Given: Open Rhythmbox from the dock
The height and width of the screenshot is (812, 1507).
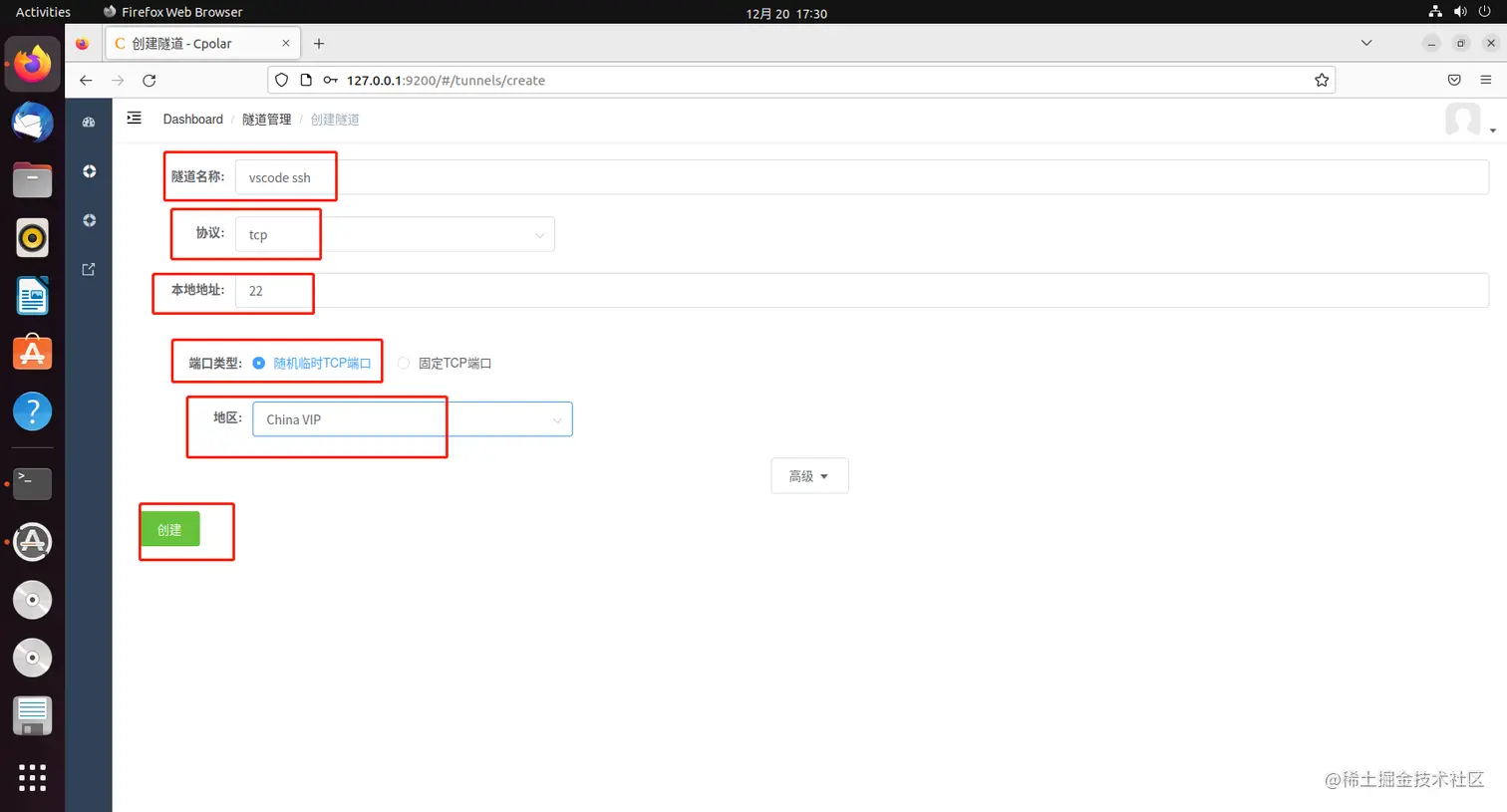Looking at the screenshot, I should pos(32,238).
